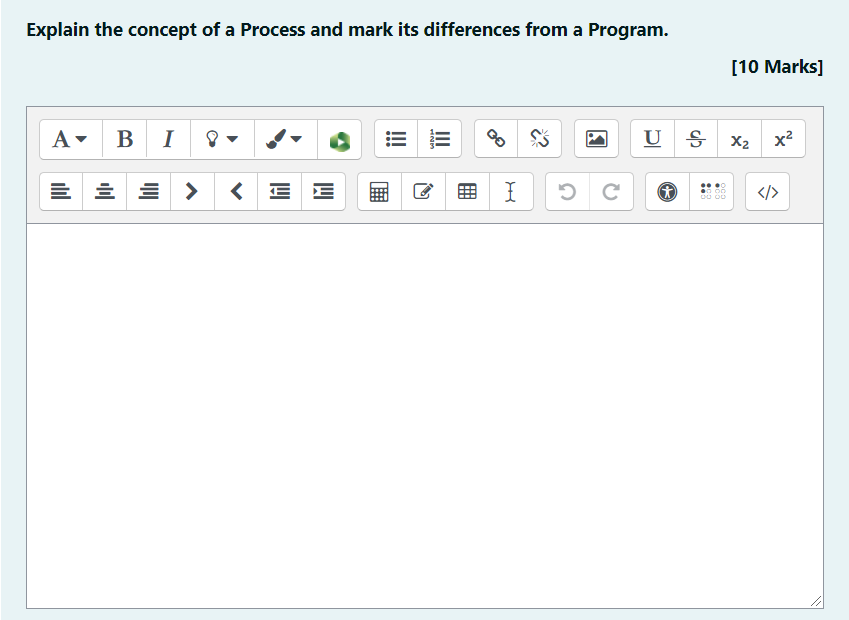849x620 pixels.
Task: Click the outdent icon
Action: [279, 192]
